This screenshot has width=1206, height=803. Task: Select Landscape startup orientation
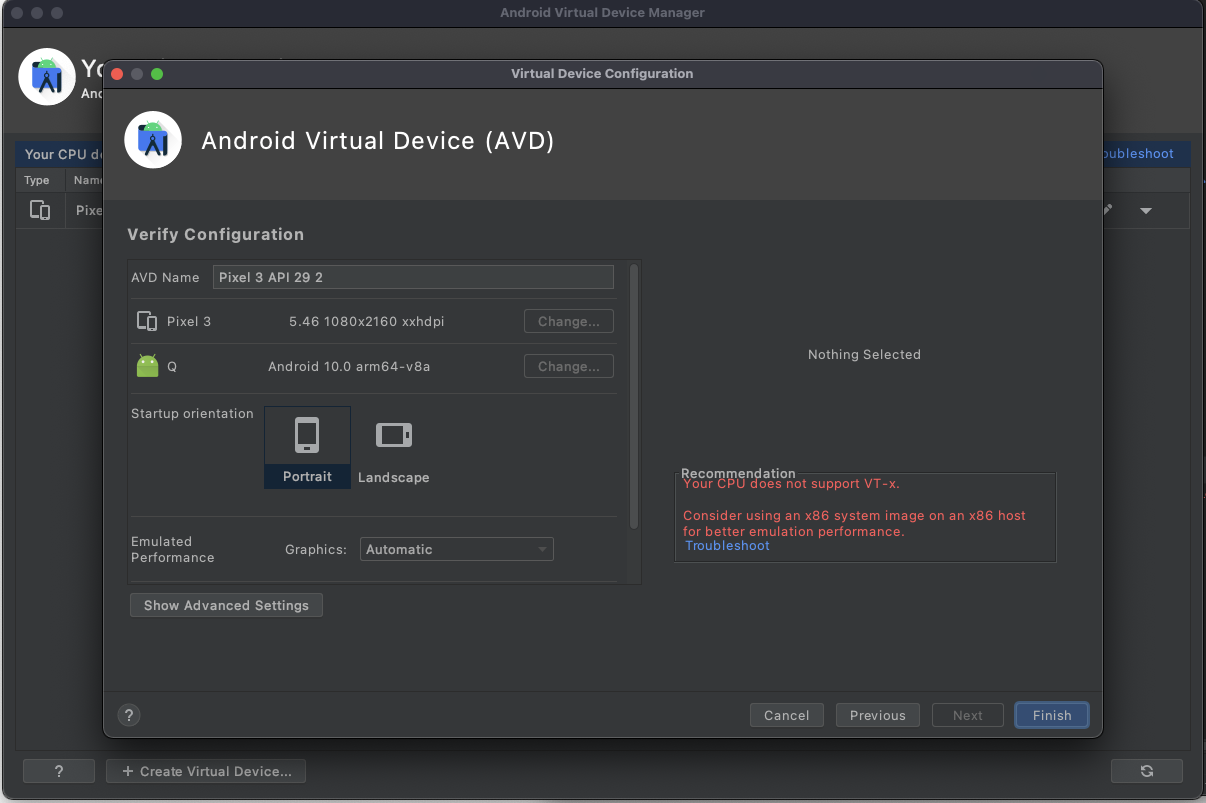tap(394, 447)
